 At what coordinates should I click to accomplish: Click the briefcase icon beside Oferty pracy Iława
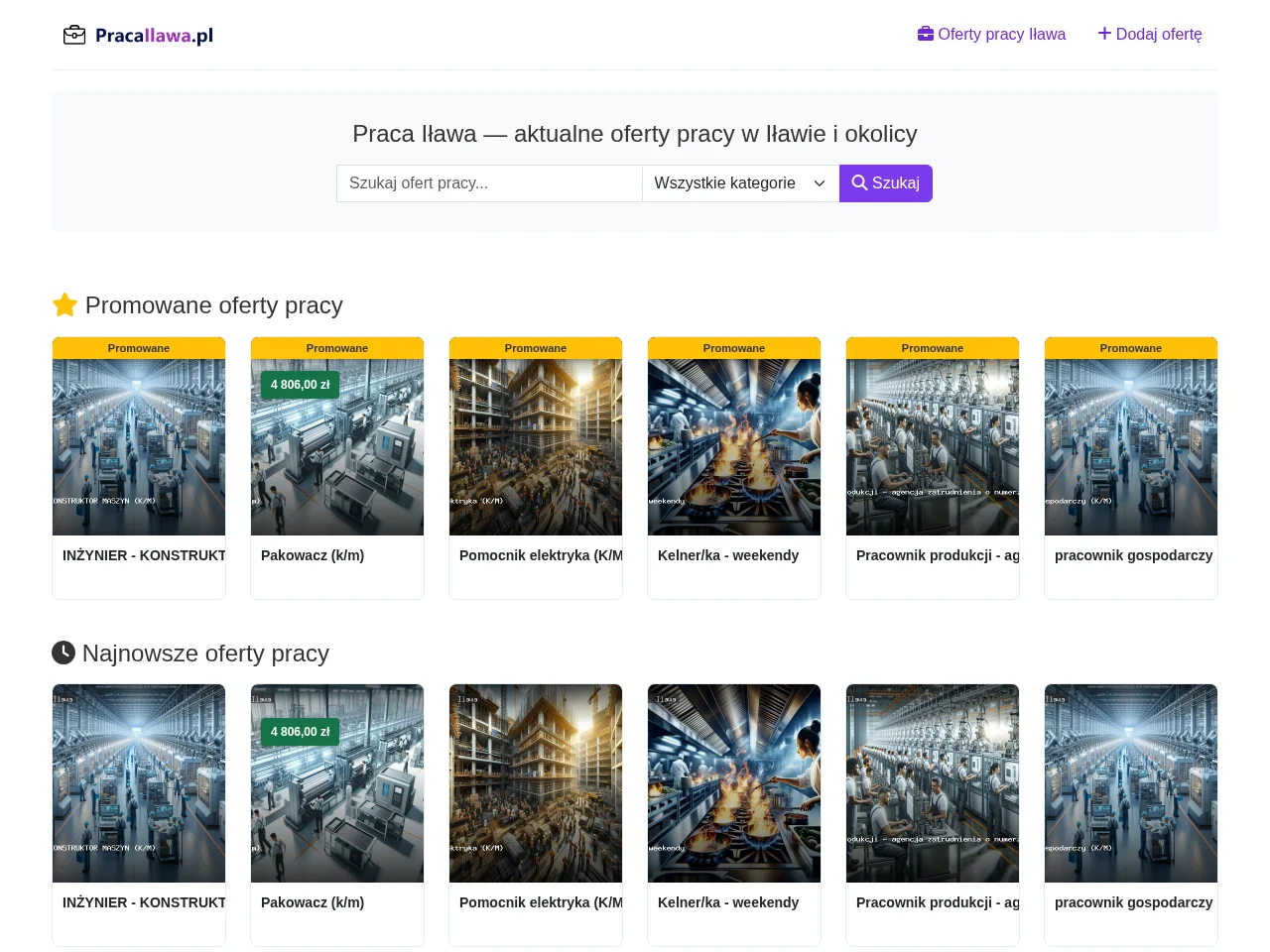click(x=926, y=34)
